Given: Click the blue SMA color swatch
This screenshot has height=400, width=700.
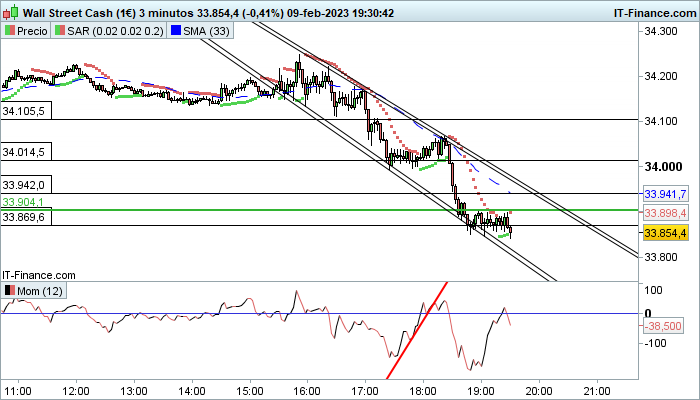Looking at the screenshot, I should [176, 31].
